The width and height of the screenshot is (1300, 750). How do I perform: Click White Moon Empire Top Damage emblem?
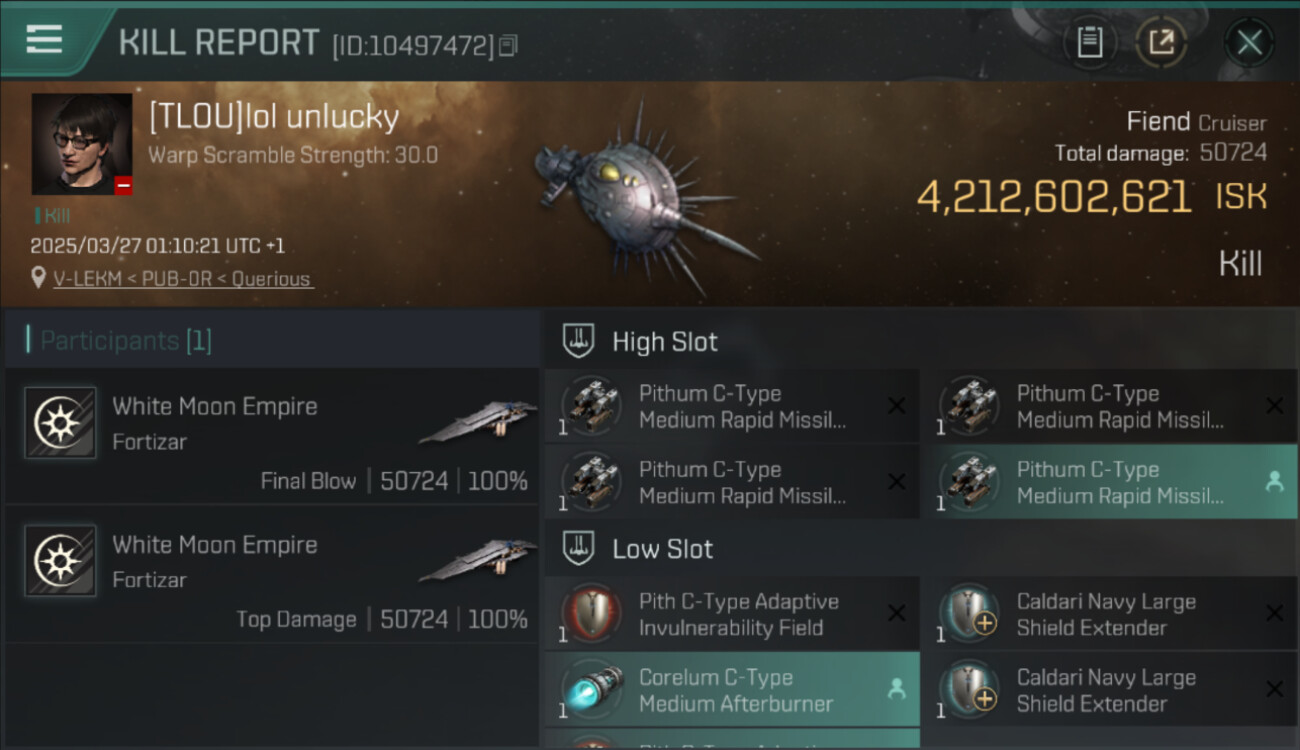(x=60, y=561)
